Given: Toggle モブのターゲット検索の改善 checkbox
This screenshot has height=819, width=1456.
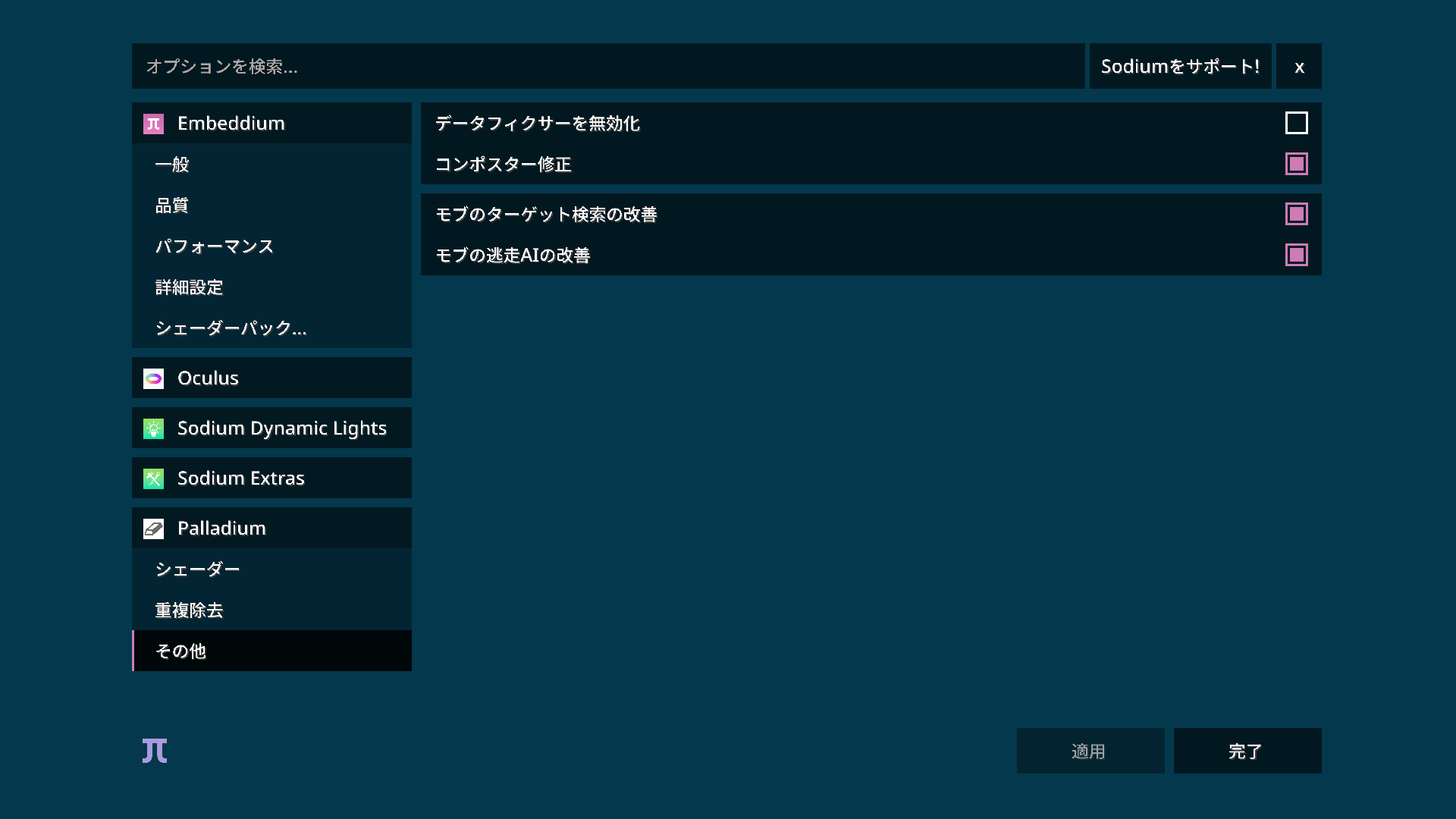Looking at the screenshot, I should (1297, 213).
